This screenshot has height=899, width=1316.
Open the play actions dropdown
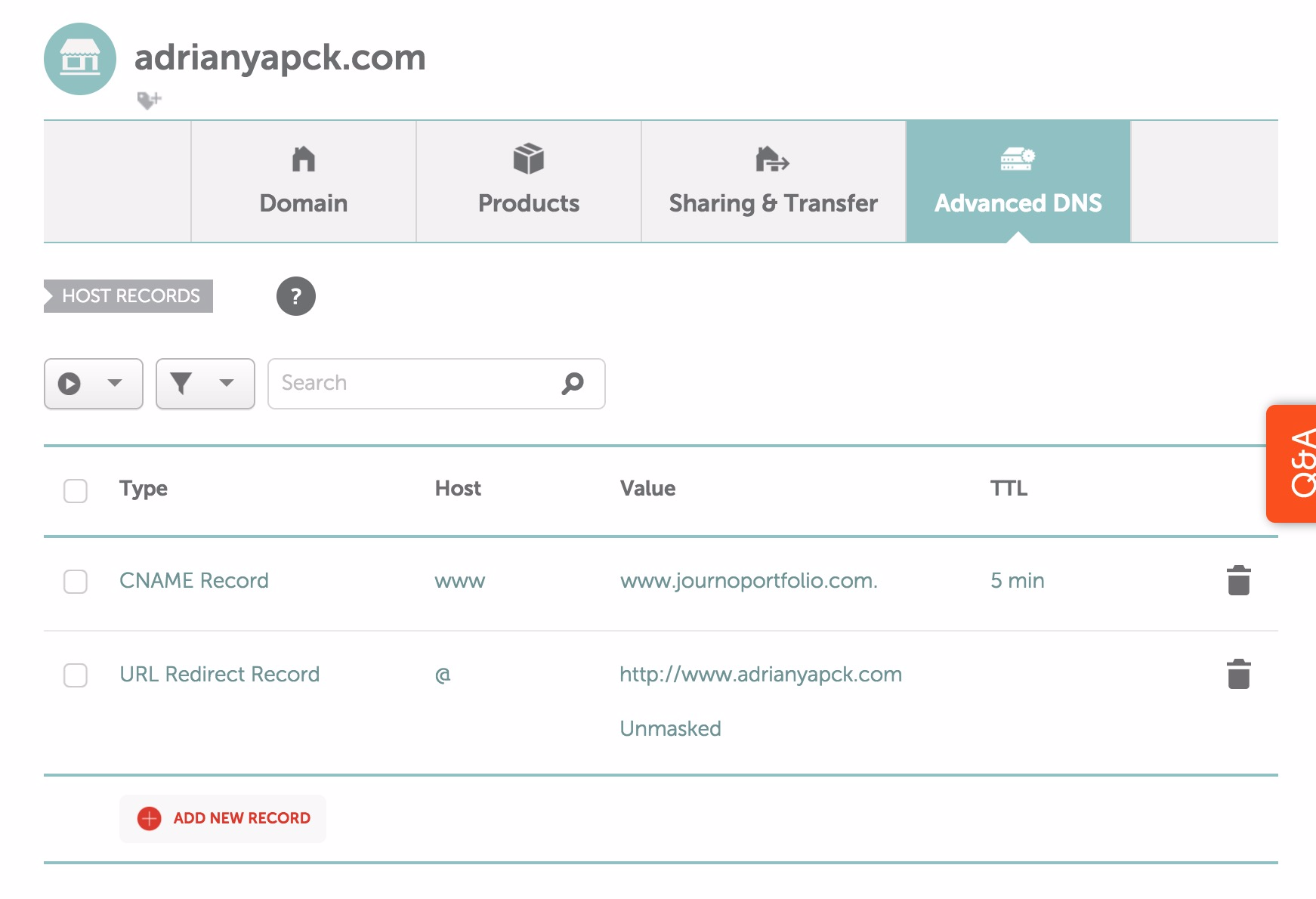[94, 384]
